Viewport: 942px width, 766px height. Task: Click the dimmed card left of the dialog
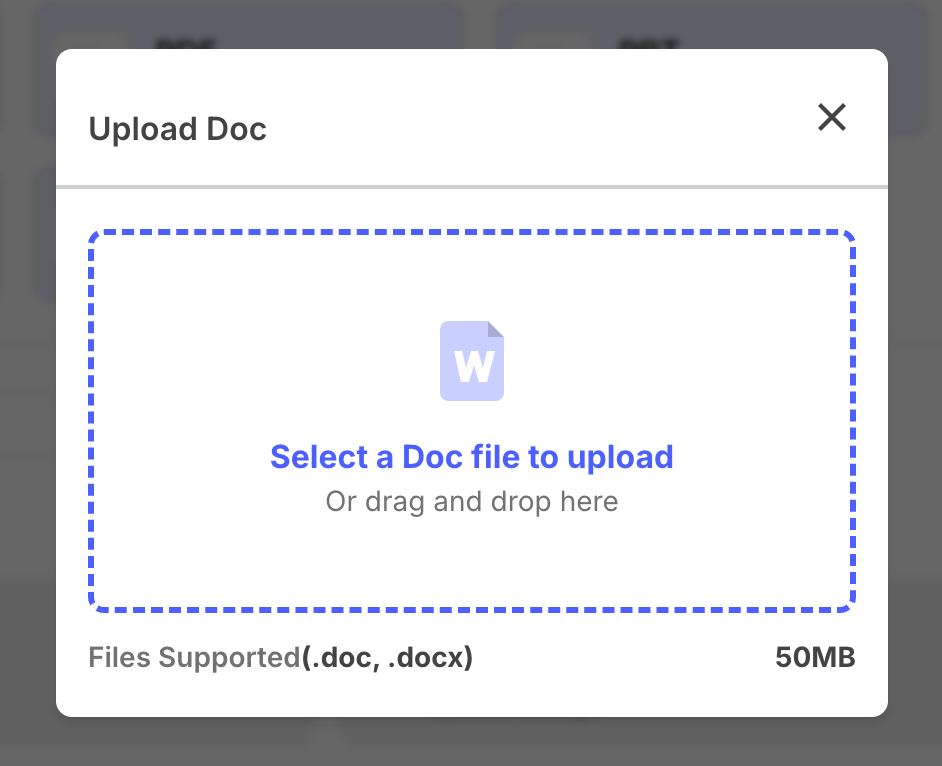pos(43,234)
